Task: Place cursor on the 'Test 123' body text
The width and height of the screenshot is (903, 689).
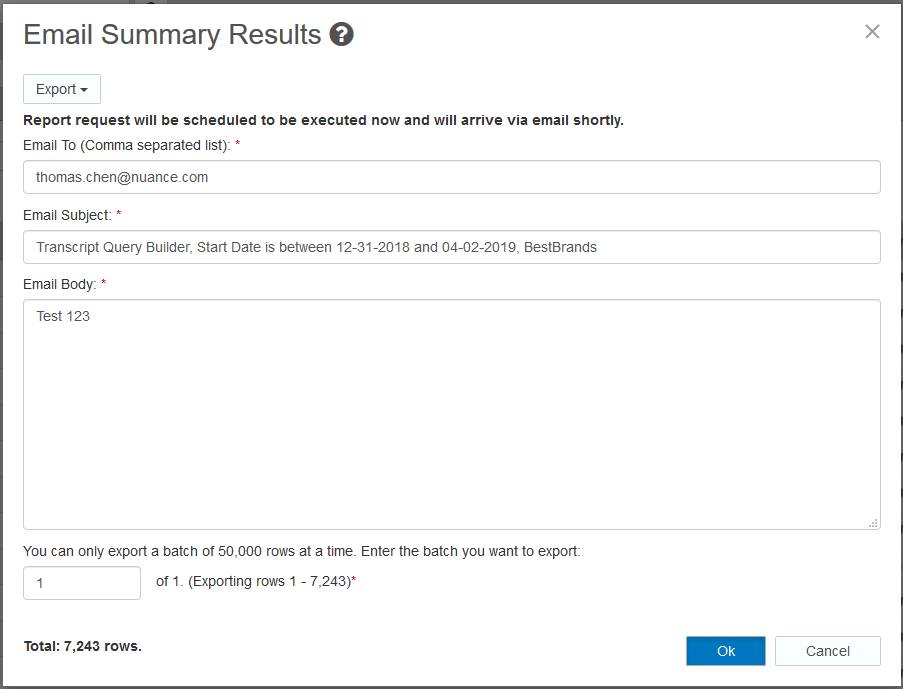Action: 63,316
